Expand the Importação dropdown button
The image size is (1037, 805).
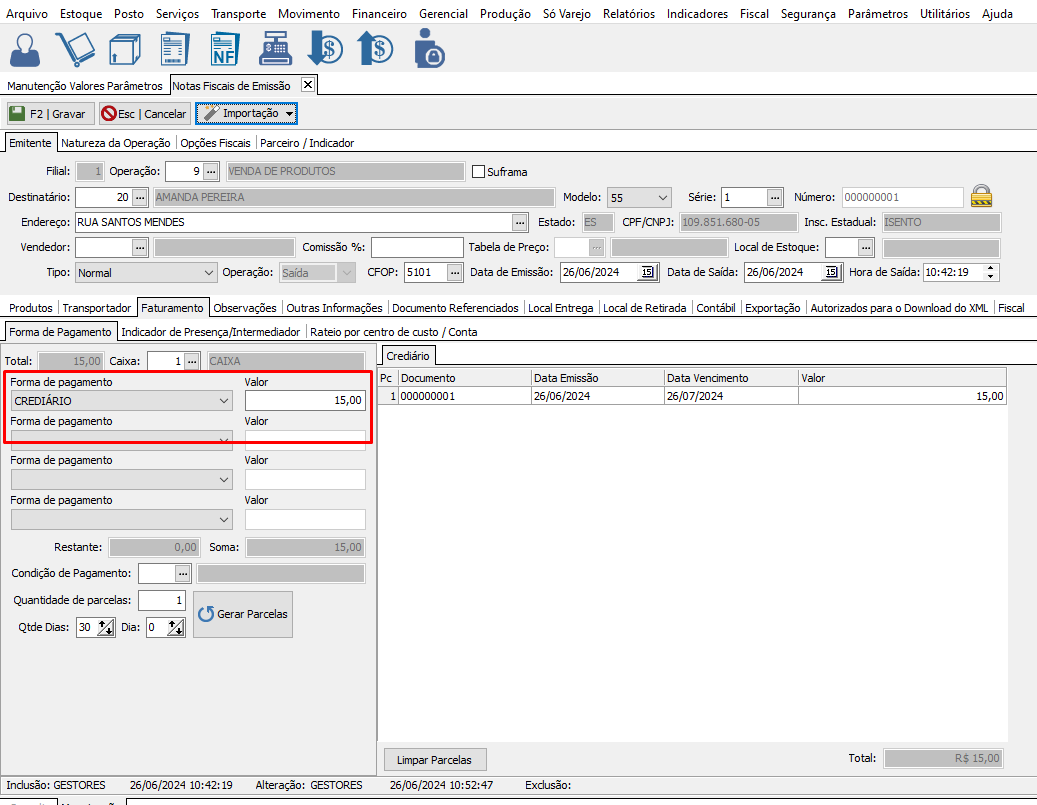289,114
